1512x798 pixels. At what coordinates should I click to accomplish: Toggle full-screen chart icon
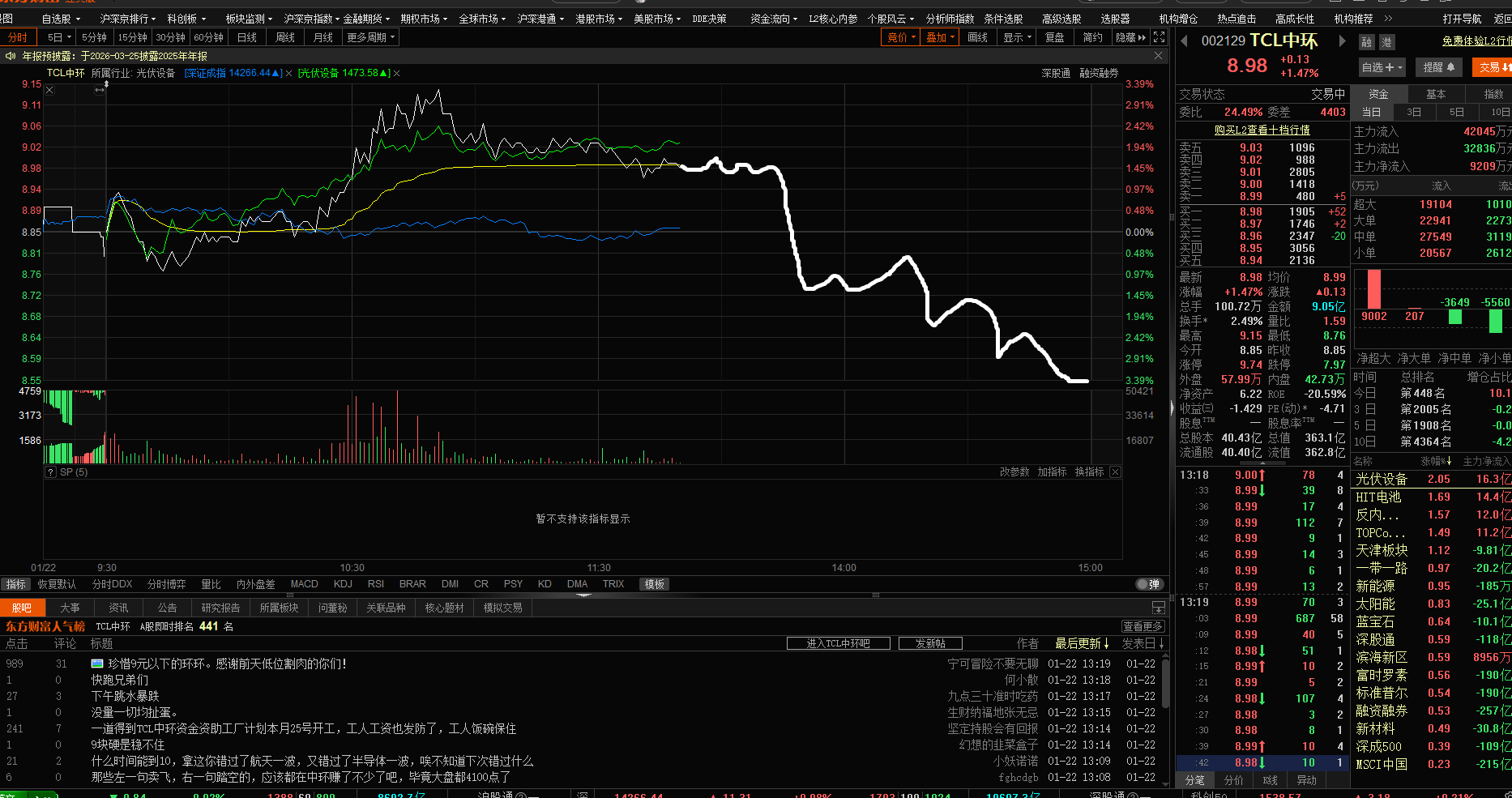tap(1160, 37)
